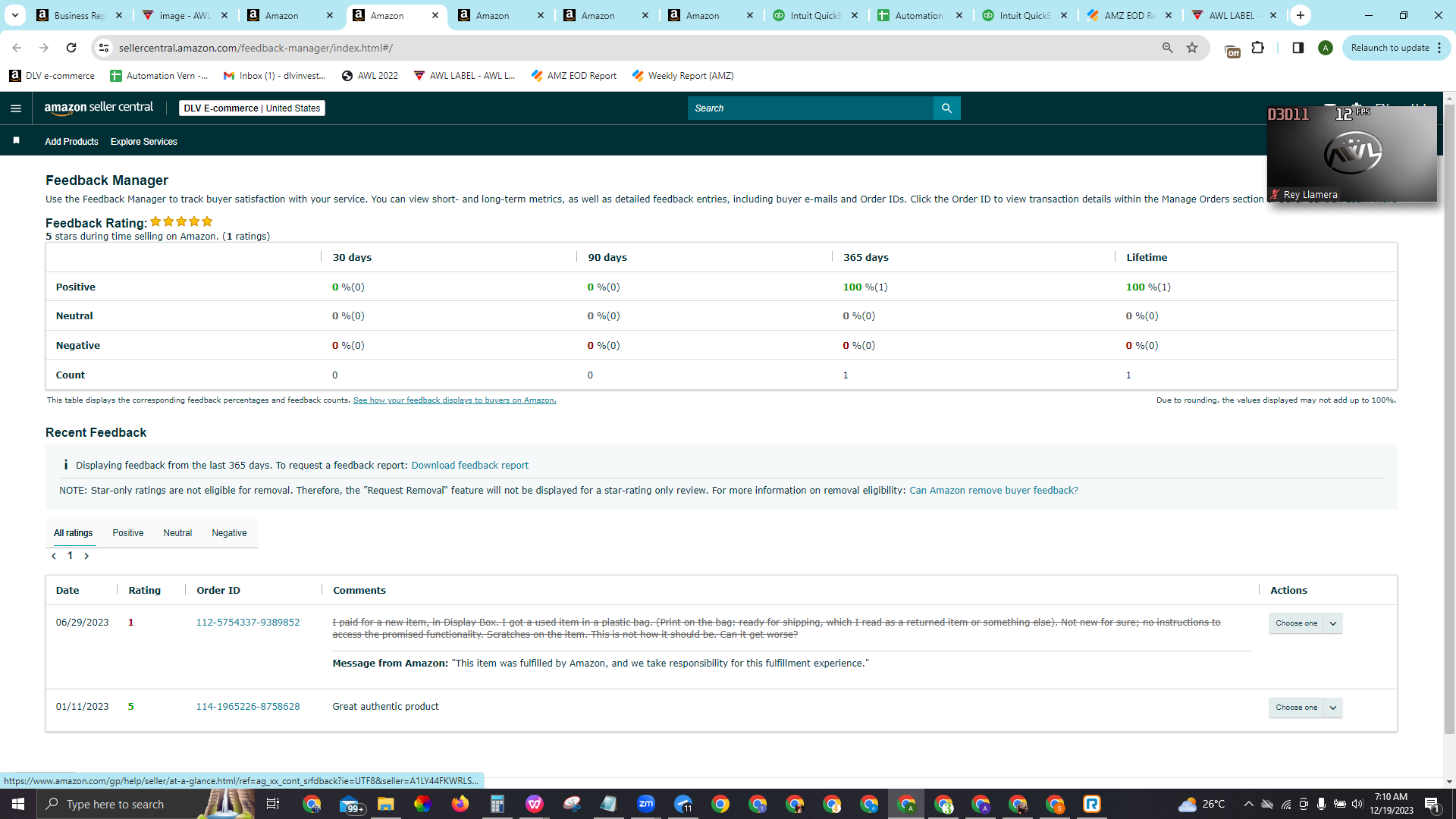Go back to the previous page
This screenshot has height=819, width=1456.
click(17, 48)
